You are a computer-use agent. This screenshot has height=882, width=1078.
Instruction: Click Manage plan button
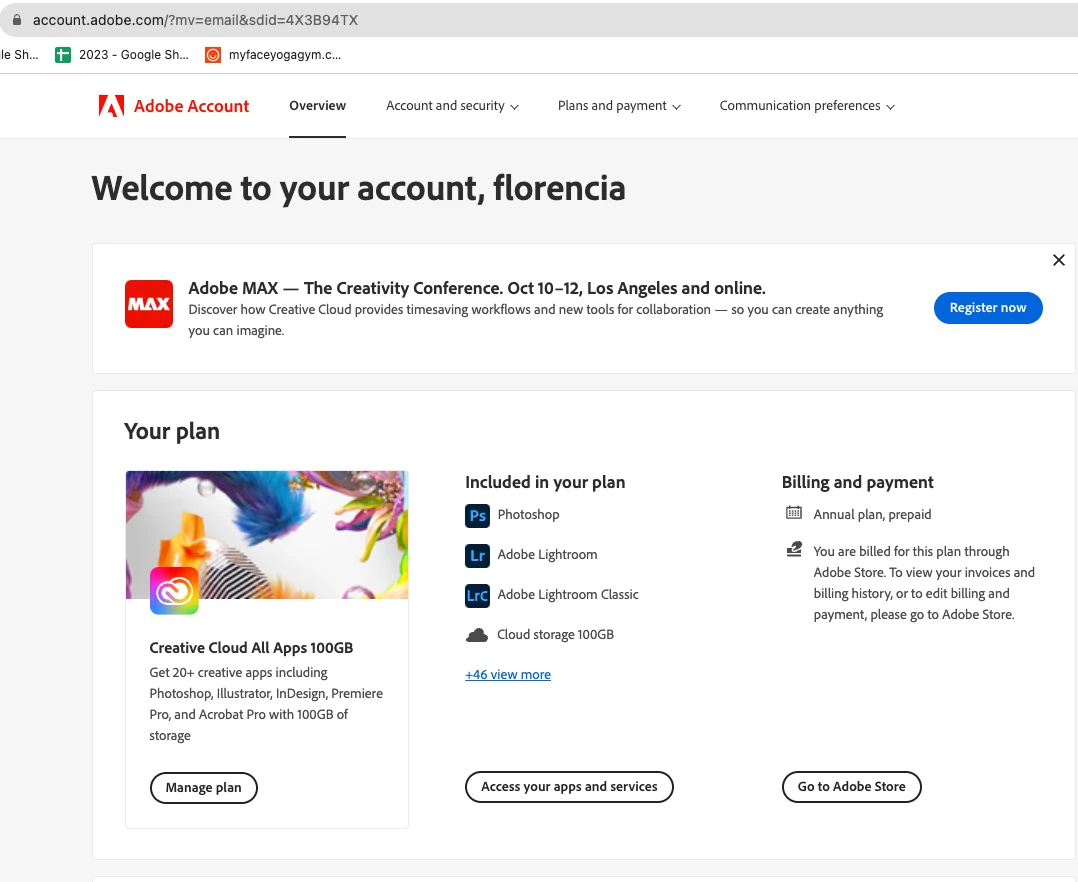click(x=204, y=788)
